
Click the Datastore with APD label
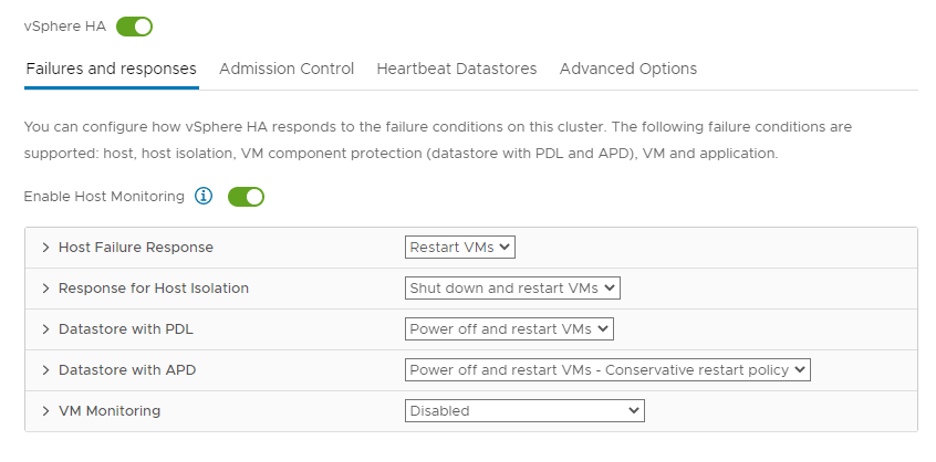[127, 370]
